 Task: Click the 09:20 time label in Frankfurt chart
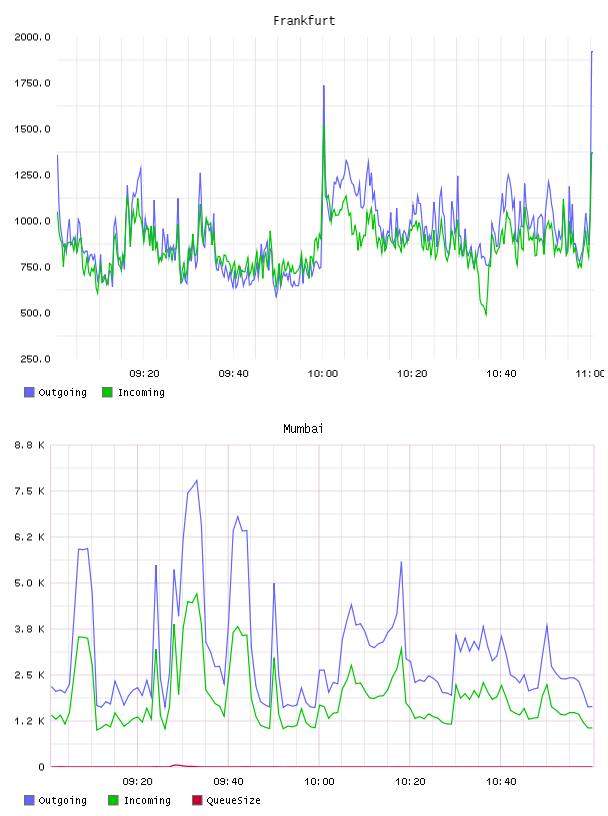[x=144, y=374]
